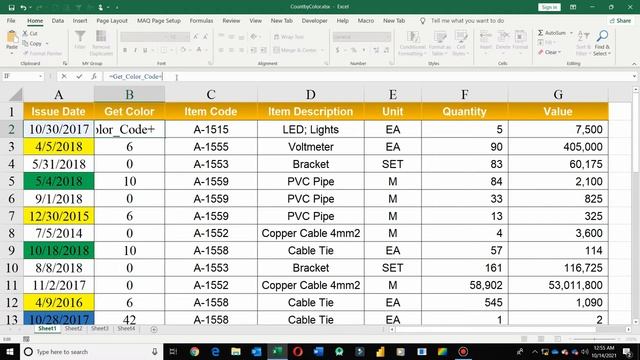Select the cell containing Voltmeter
640x360 pixels.
pos(311,147)
